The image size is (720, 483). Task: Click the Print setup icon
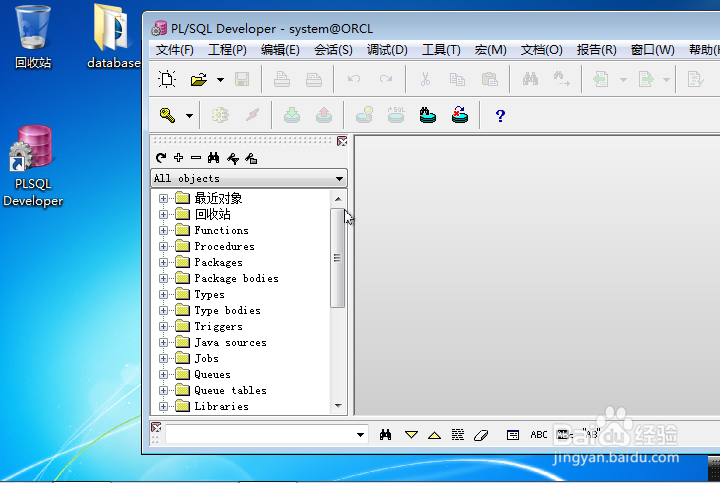click(314, 79)
